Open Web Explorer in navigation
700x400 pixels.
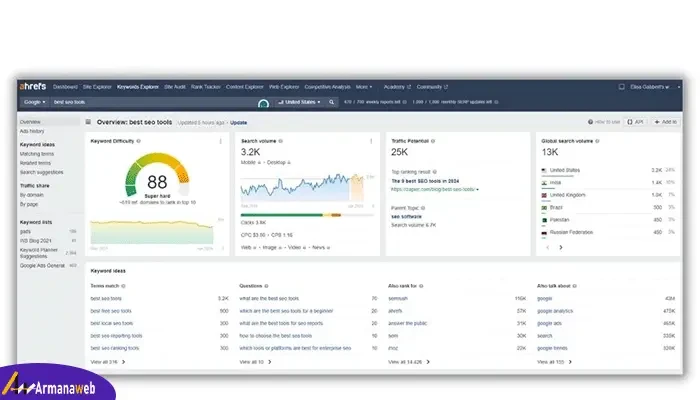click(283, 87)
